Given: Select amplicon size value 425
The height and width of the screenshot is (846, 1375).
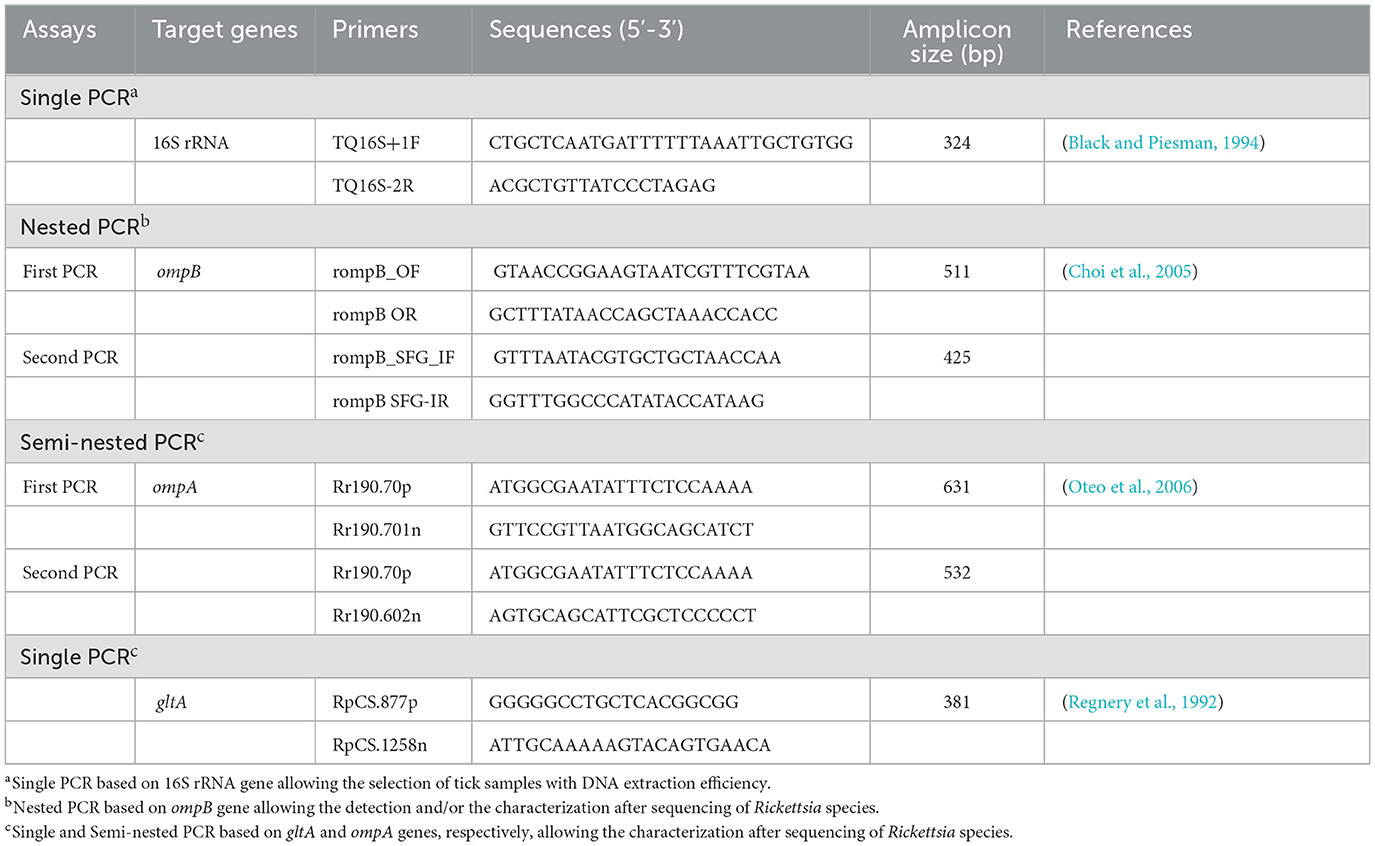Looking at the screenshot, I should 958,356.
